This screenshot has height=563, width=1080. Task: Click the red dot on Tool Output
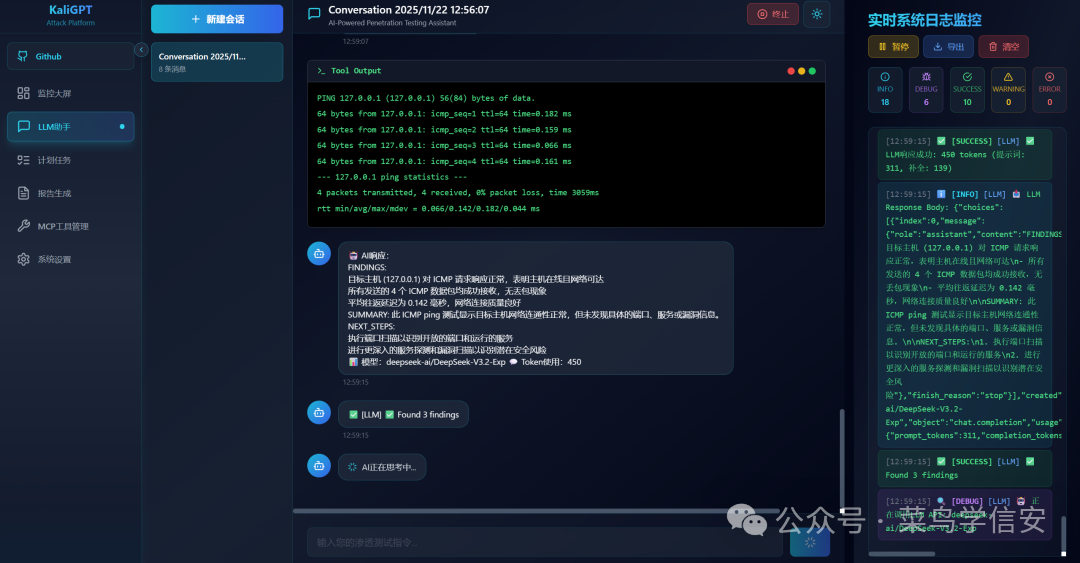791,71
